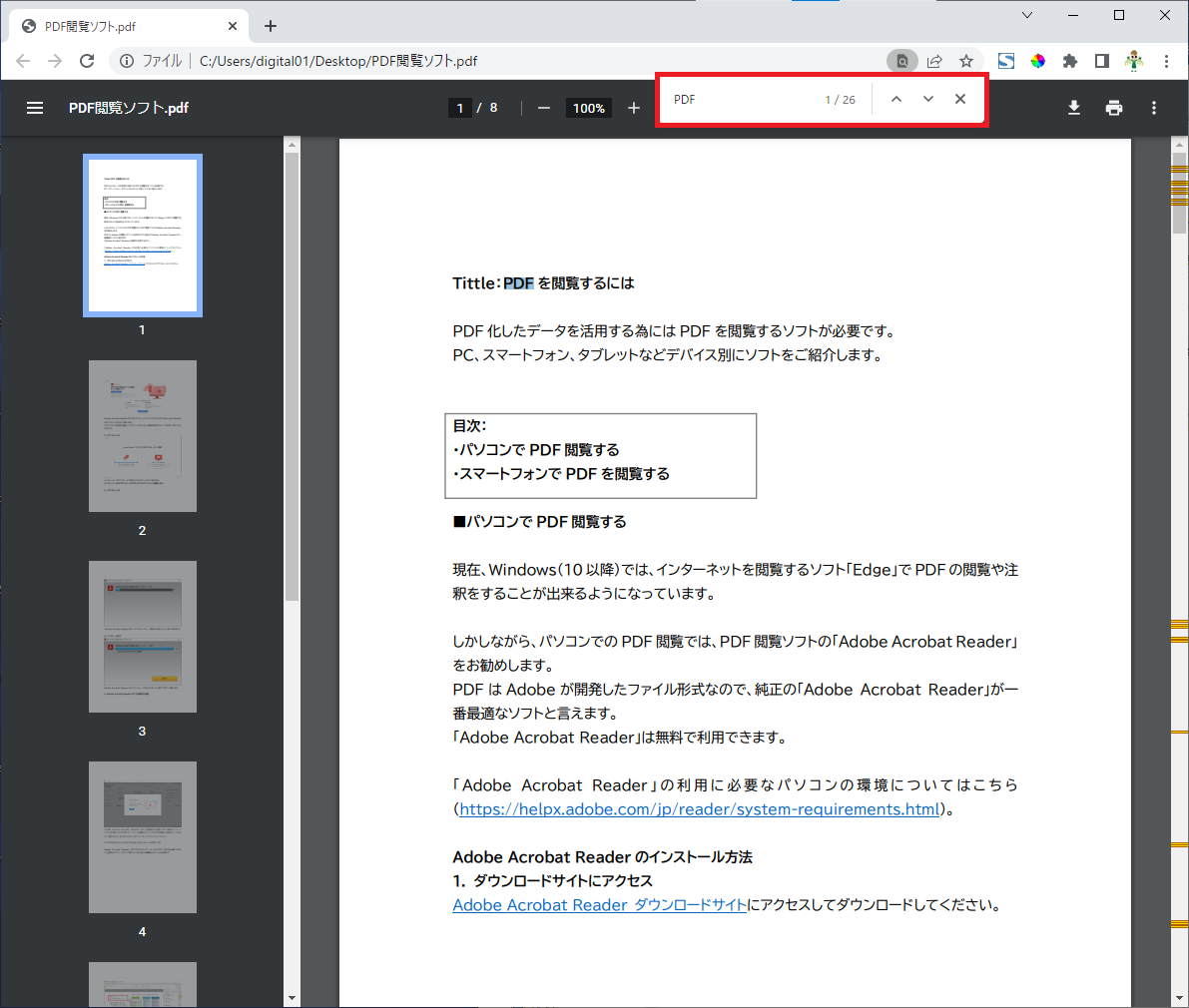Bookmark this page with the star
1189x1008 pixels.
(x=966, y=62)
